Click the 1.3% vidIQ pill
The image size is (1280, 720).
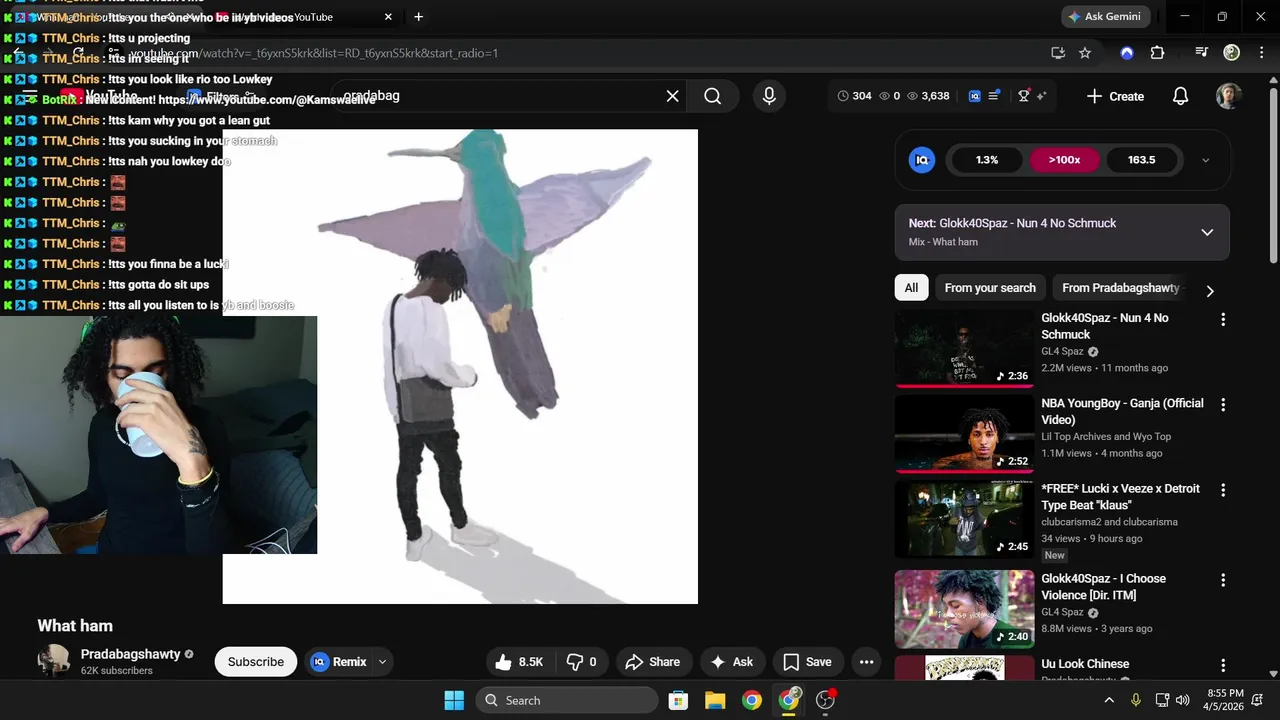(x=987, y=160)
